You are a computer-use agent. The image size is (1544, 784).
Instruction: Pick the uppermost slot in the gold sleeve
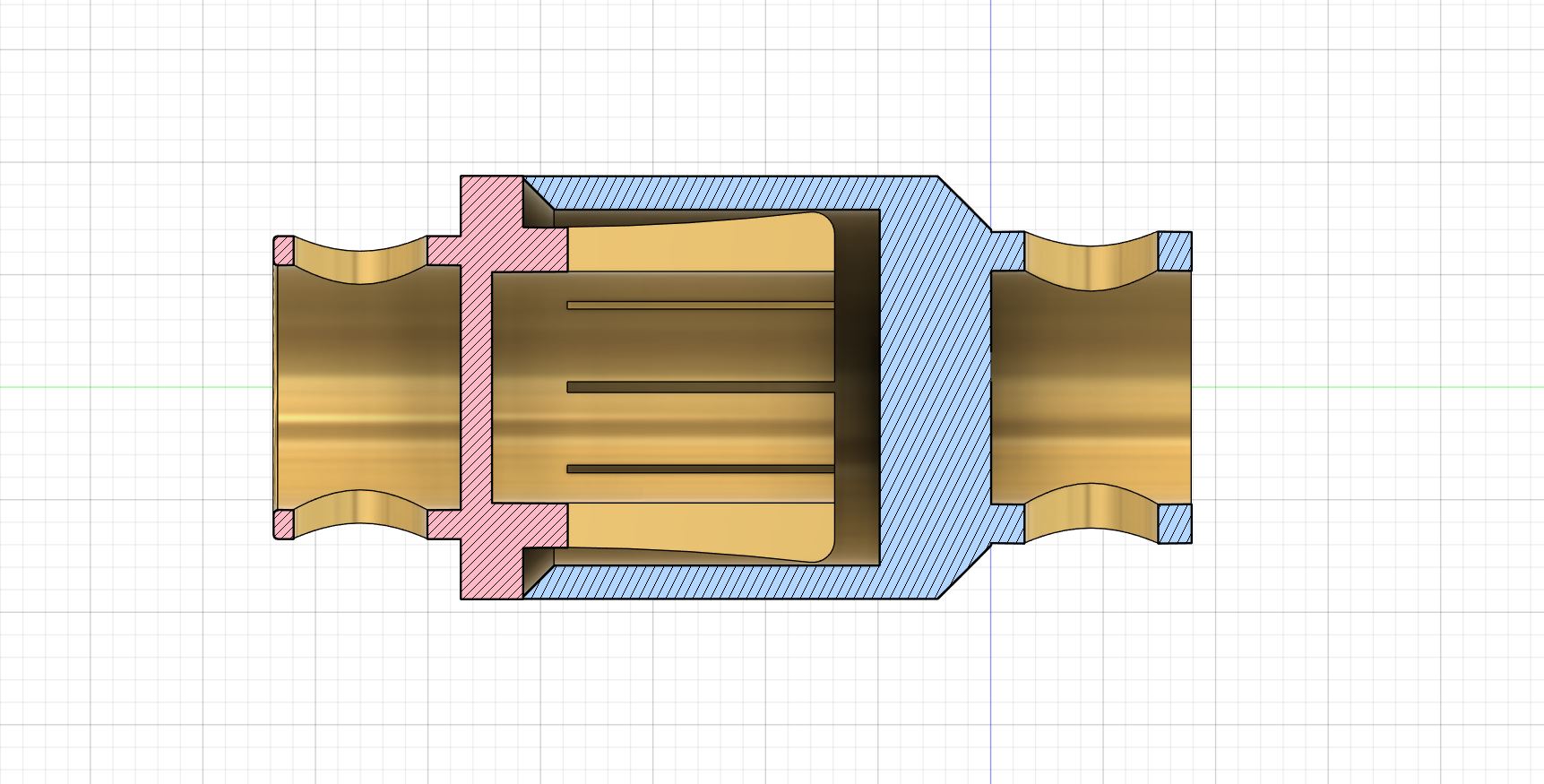pyautogui.click(x=701, y=306)
